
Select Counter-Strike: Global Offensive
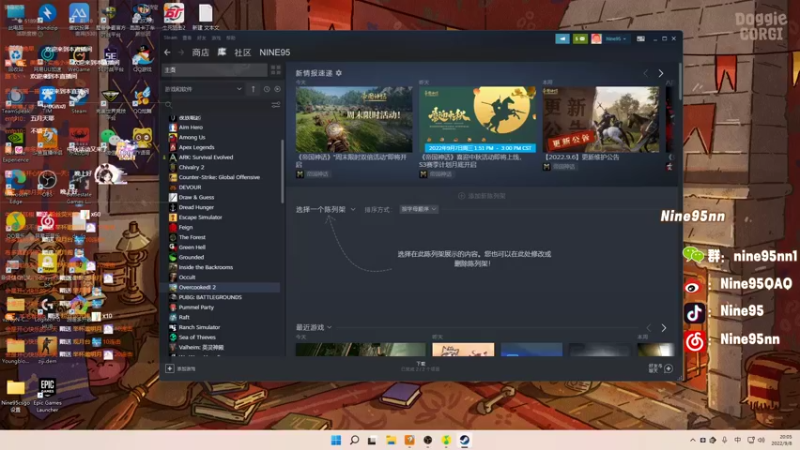point(220,177)
